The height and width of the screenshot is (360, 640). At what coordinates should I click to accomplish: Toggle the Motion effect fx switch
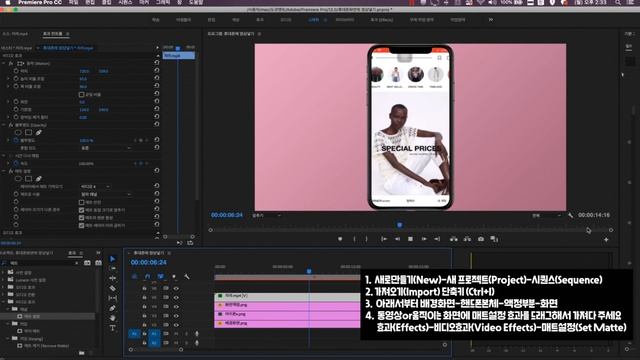pos(11,63)
